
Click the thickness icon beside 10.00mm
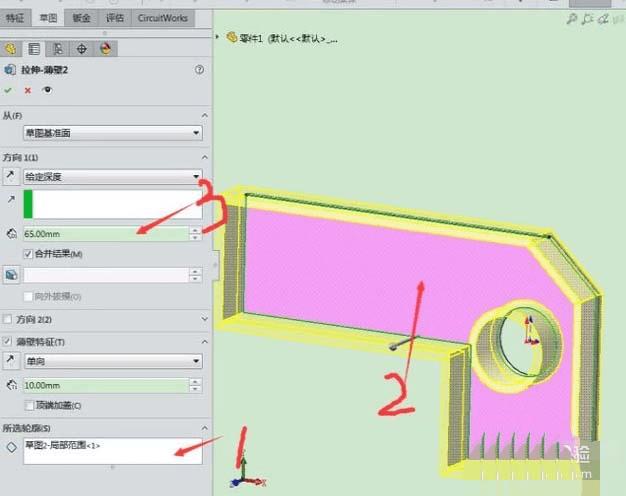(x=12, y=385)
